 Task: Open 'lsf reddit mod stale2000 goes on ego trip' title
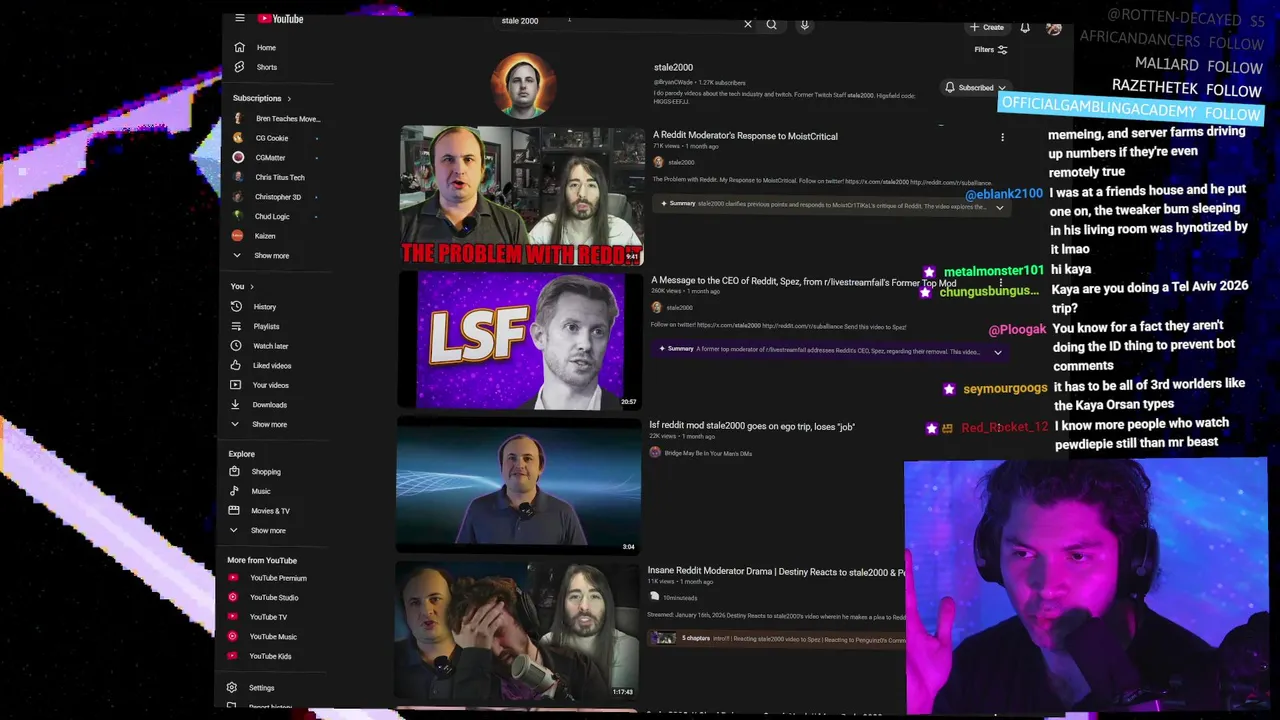[752, 426]
